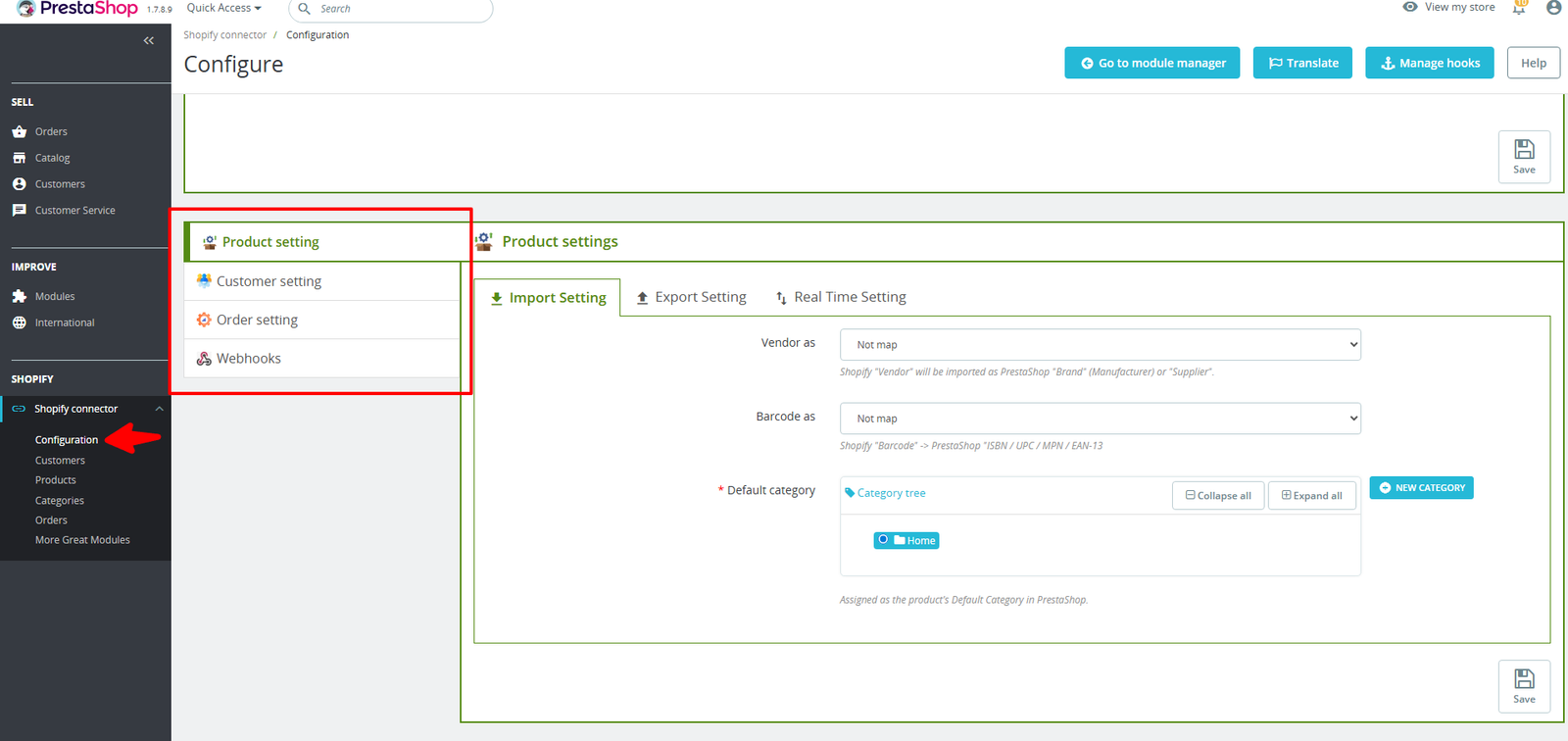The image size is (1568, 741).
Task: Click the Shopify connector link icon
Action: tap(19, 409)
